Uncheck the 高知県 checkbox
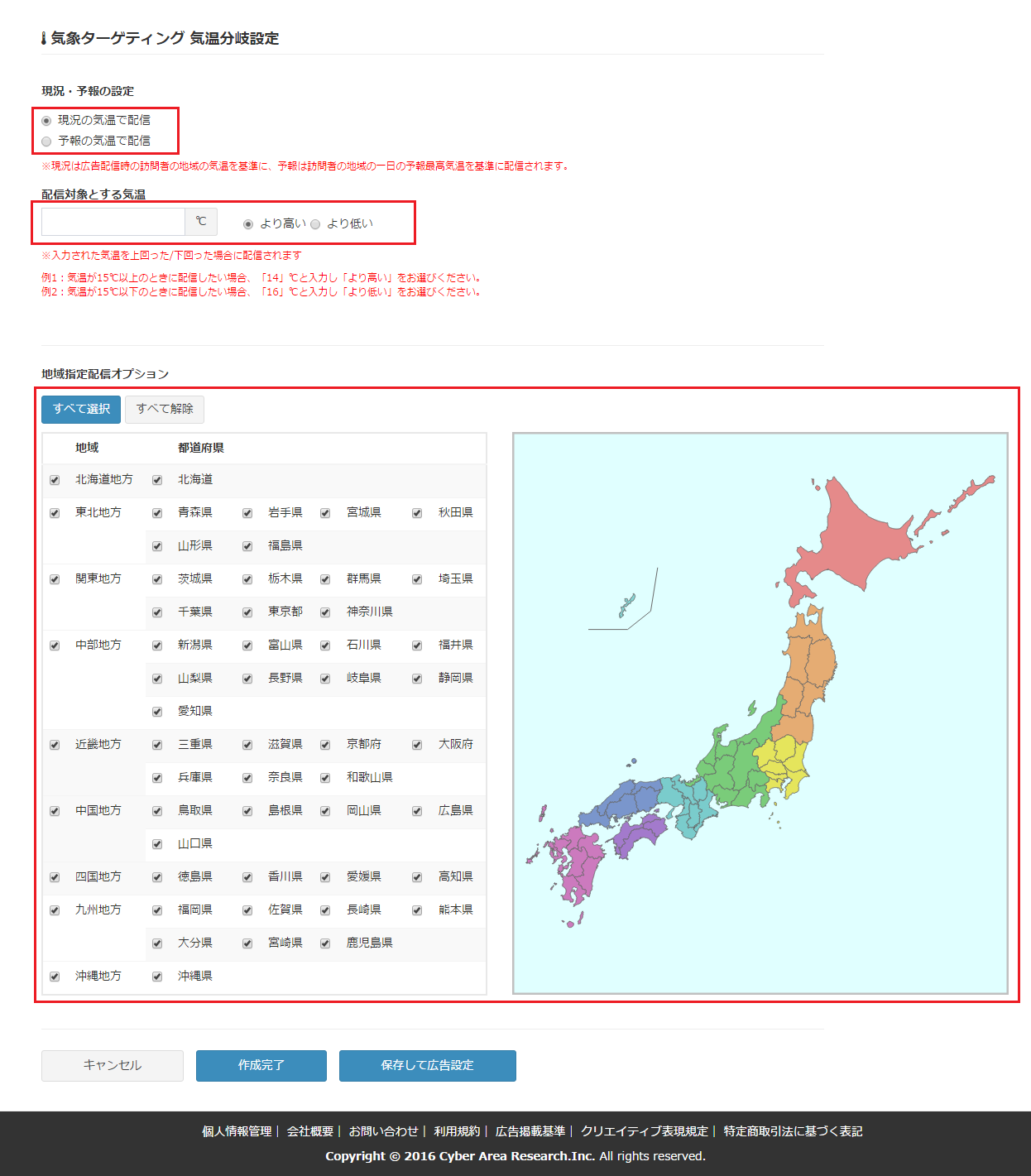This screenshot has height=1176, width=1031. (x=417, y=877)
